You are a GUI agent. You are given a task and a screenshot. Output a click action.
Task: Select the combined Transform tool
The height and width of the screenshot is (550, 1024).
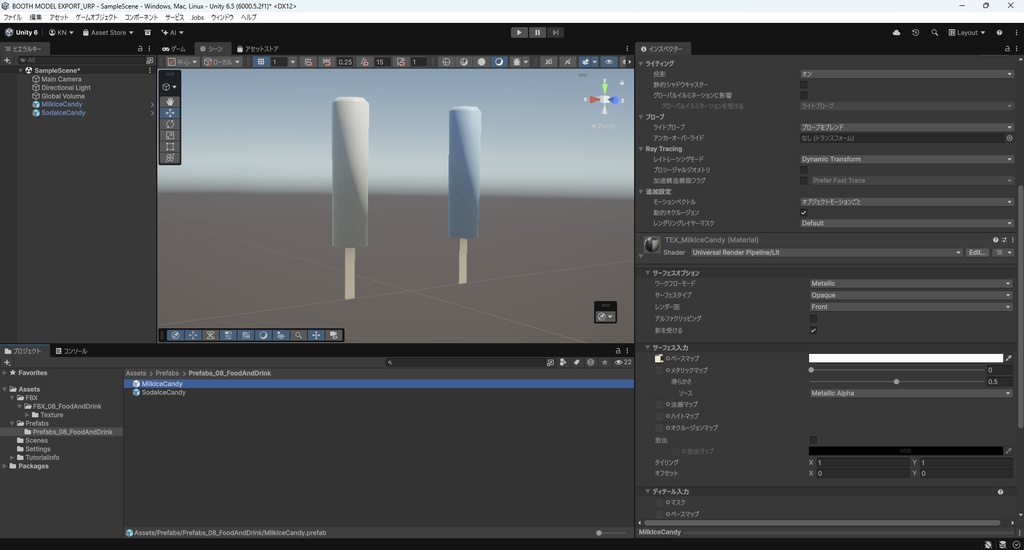170,157
